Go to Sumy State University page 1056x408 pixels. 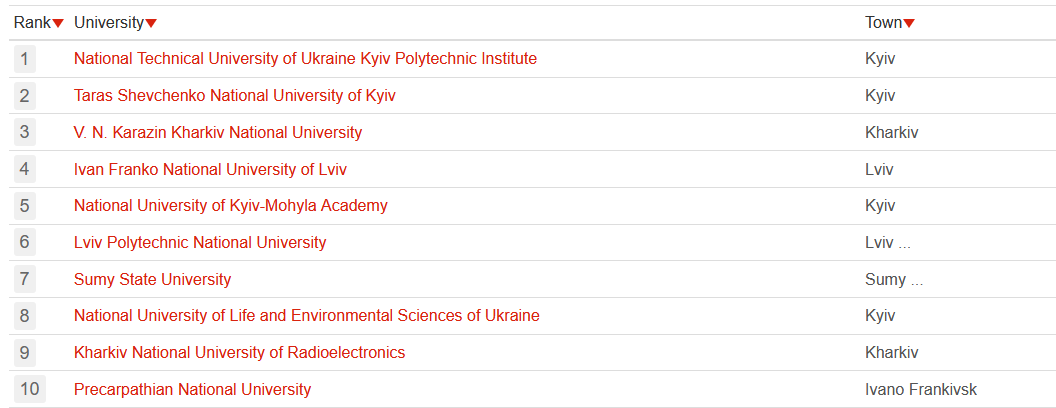152,279
